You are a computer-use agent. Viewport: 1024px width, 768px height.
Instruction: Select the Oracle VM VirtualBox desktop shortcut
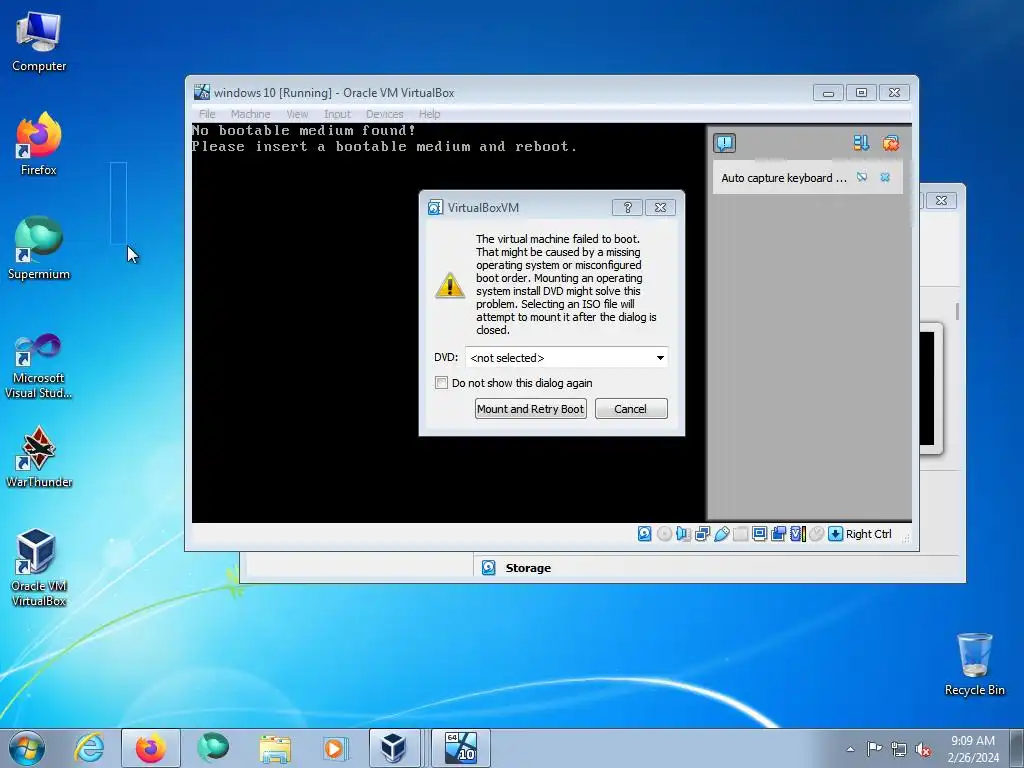(39, 568)
